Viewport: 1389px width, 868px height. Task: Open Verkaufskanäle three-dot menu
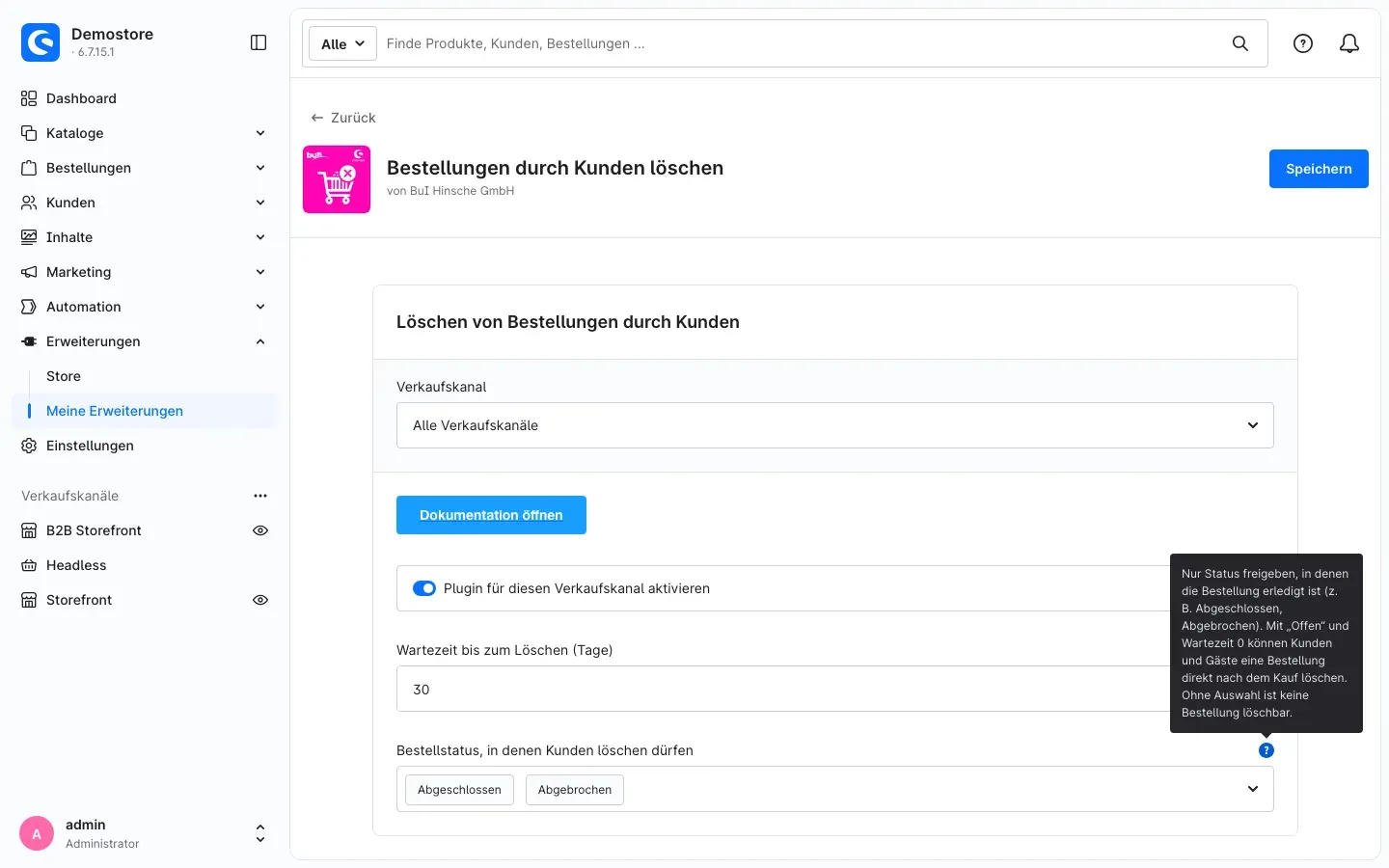tap(260, 496)
